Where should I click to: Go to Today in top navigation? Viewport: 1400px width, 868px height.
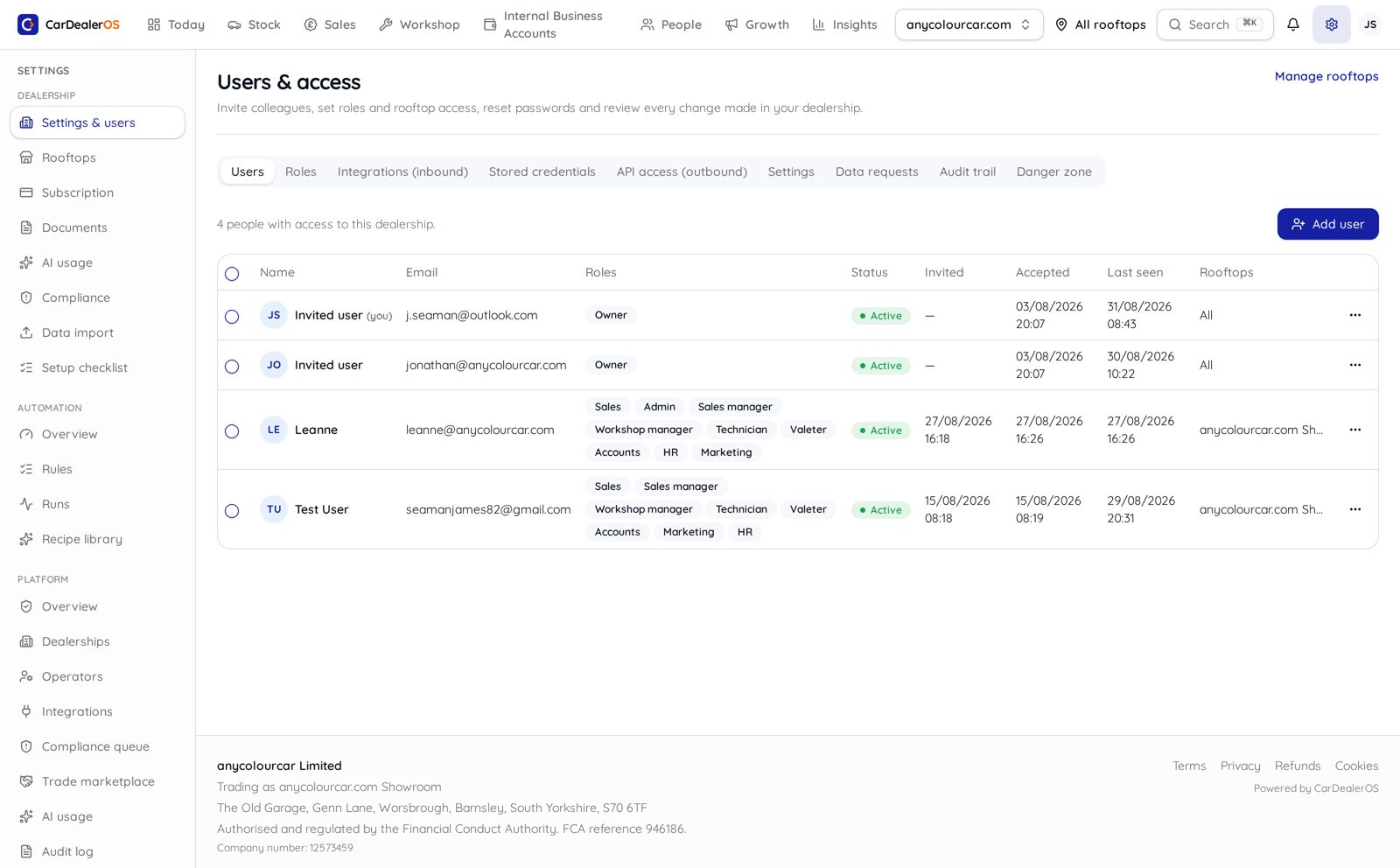176,24
